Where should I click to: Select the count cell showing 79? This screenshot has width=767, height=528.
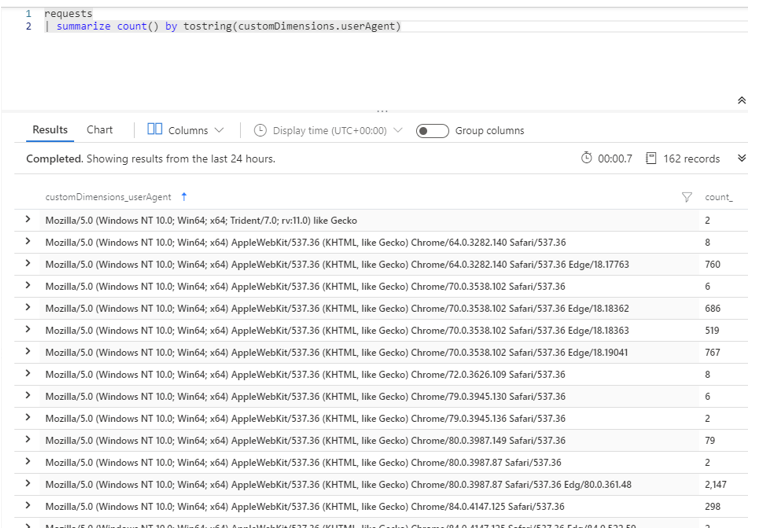pos(710,440)
